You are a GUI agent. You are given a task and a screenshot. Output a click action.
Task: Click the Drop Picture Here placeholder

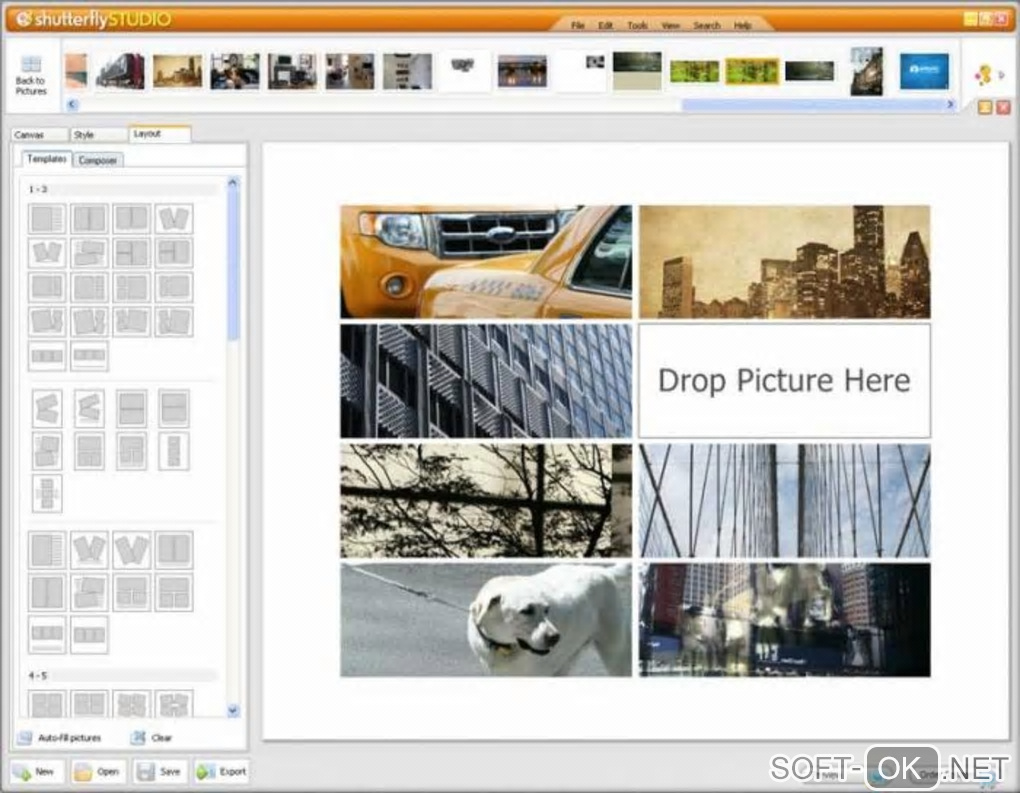(784, 380)
